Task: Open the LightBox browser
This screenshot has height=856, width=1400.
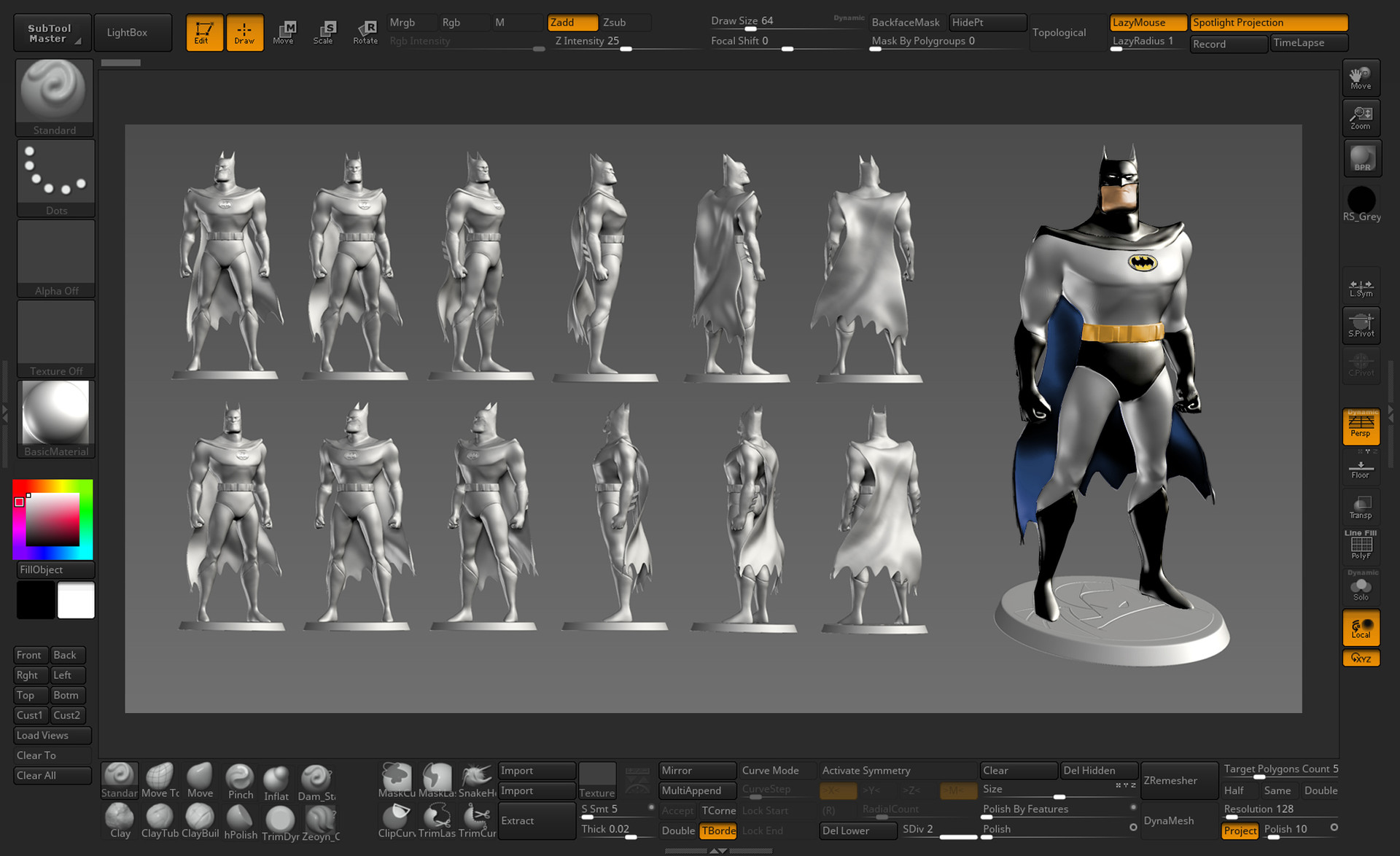Action: (133, 33)
